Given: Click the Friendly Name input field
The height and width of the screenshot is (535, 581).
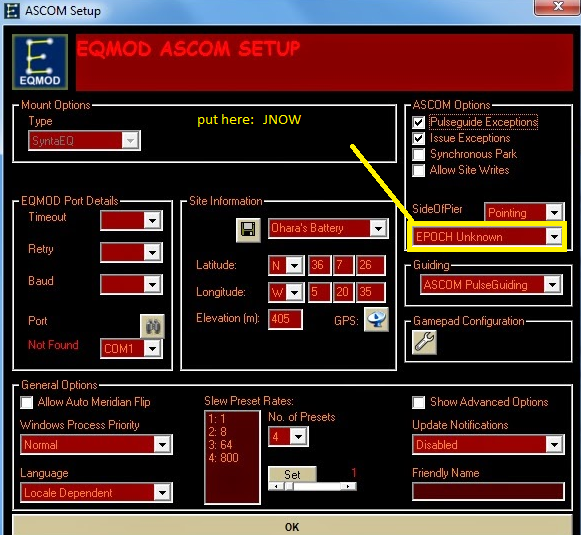Looking at the screenshot, I should tap(488, 492).
